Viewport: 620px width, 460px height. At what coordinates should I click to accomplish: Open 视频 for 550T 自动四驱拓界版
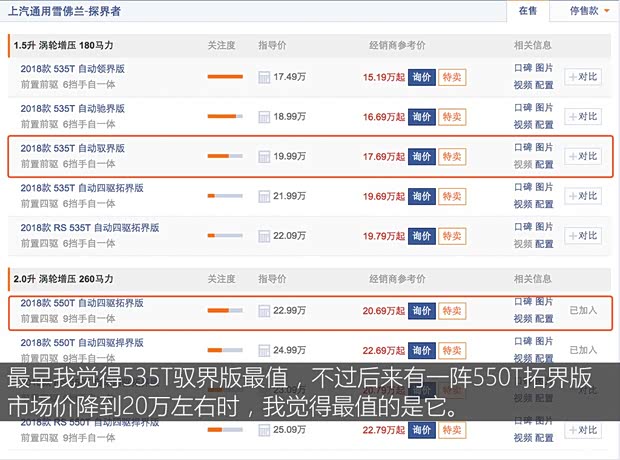tap(523, 319)
